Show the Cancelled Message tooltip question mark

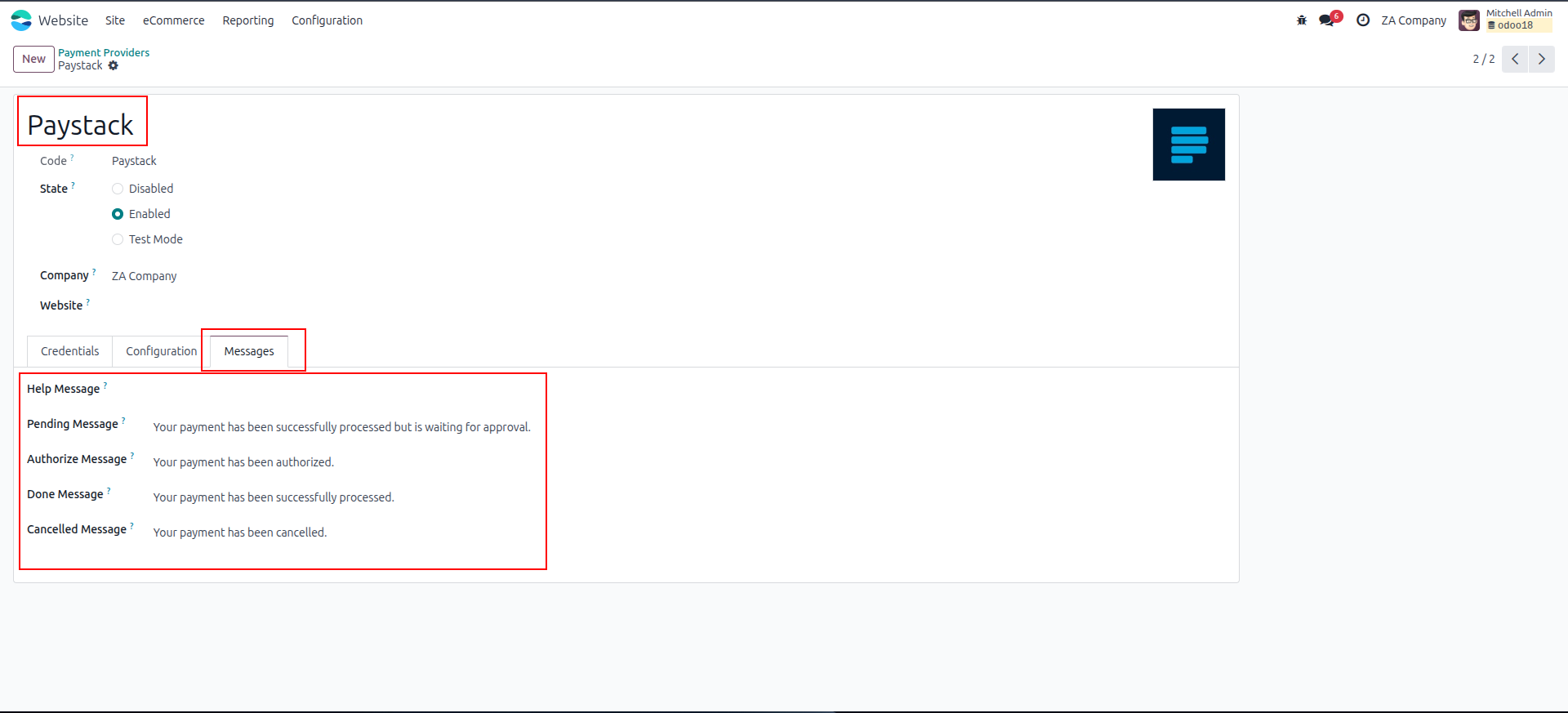pyautogui.click(x=131, y=525)
